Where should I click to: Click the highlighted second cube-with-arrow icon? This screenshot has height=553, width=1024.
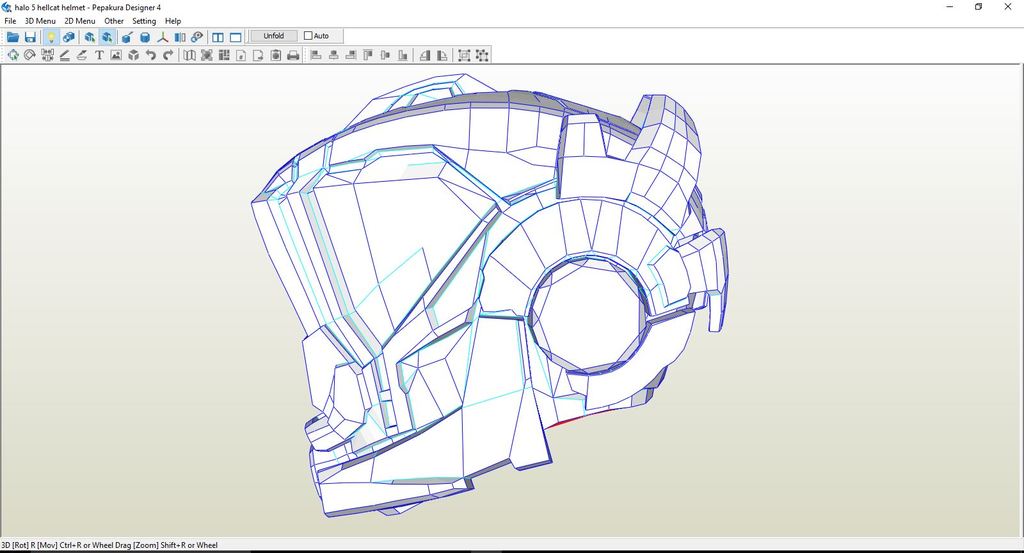click(x=107, y=37)
